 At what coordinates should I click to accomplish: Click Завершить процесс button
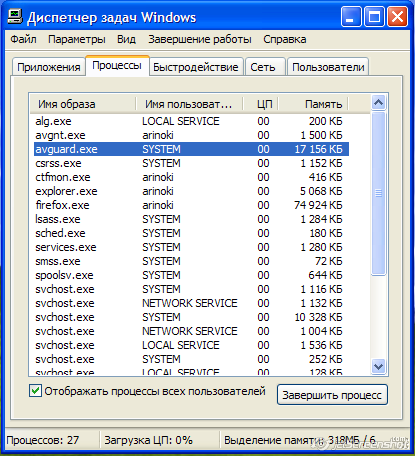[332, 395]
